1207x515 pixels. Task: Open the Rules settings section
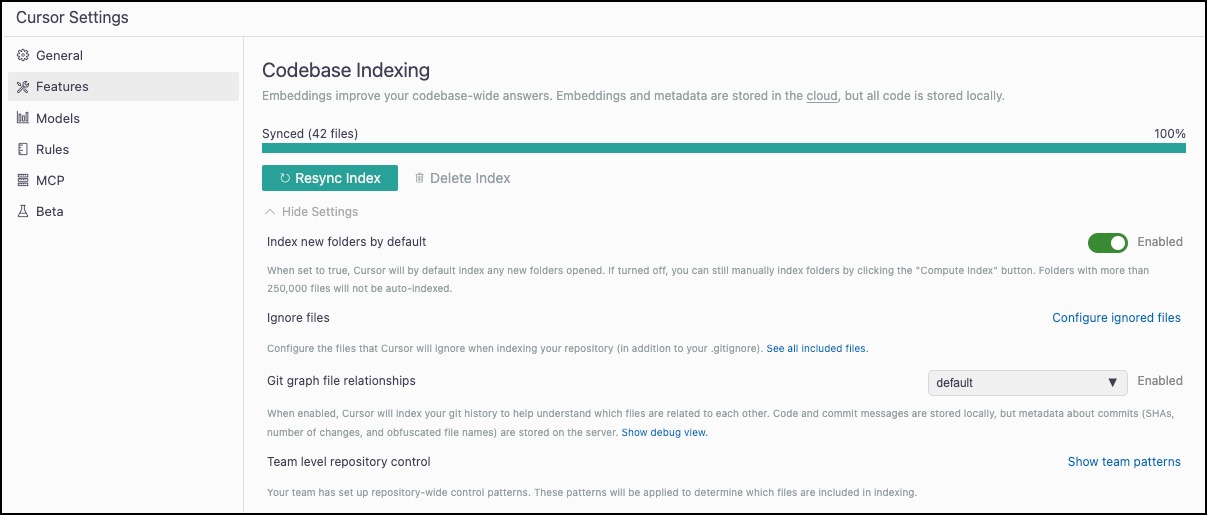pyautogui.click(x=124, y=149)
